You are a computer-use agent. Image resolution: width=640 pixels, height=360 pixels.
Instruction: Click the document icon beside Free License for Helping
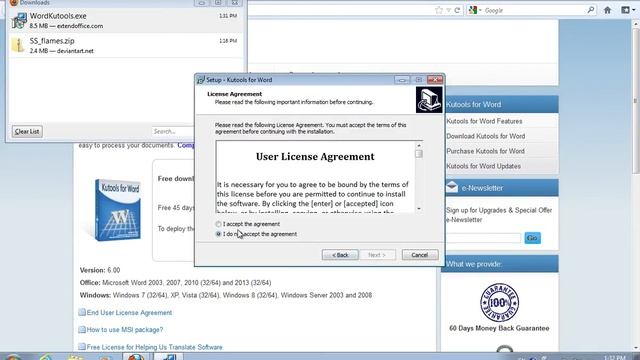pyautogui.click(x=82, y=347)
